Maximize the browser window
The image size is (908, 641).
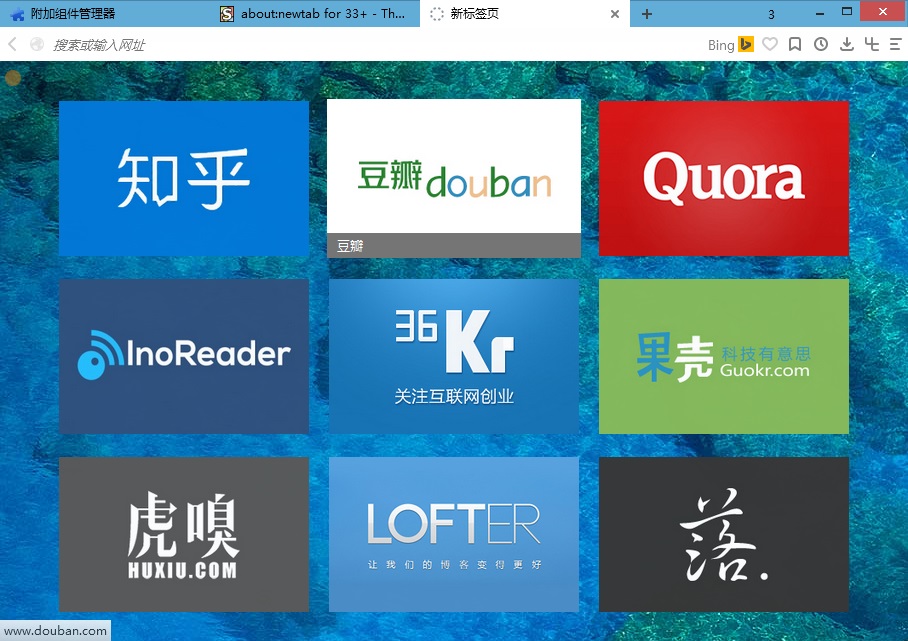point(847,12)
